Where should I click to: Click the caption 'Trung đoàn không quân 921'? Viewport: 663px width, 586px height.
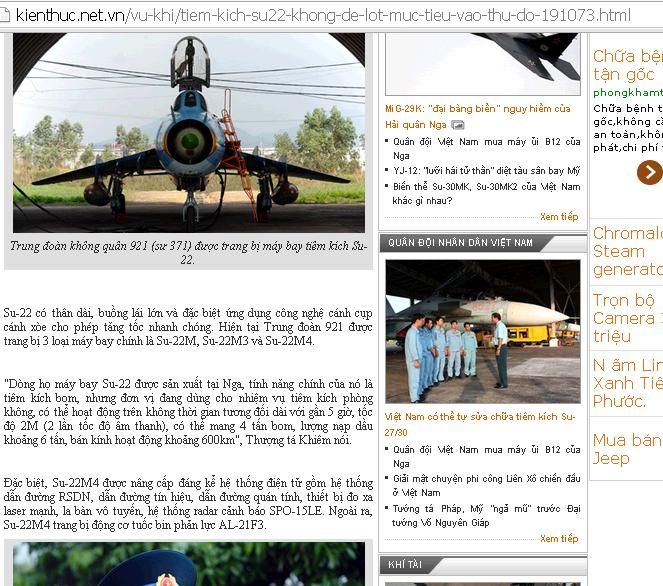click(x=189, y=252)
